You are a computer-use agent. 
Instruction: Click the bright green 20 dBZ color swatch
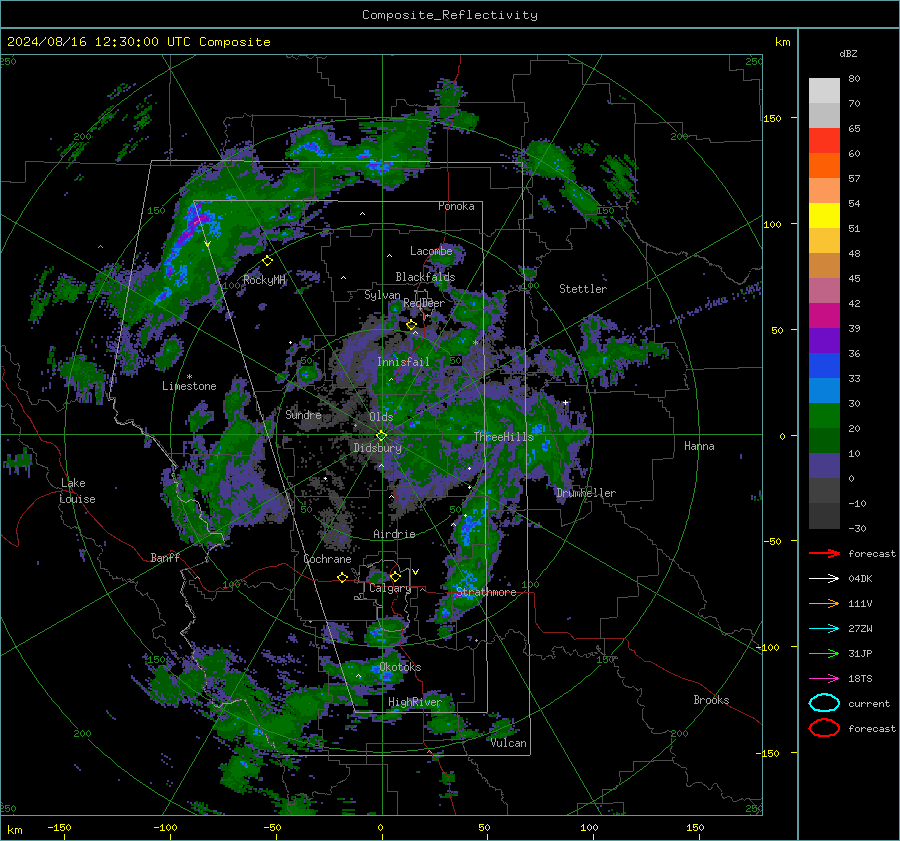coord(824,415)
